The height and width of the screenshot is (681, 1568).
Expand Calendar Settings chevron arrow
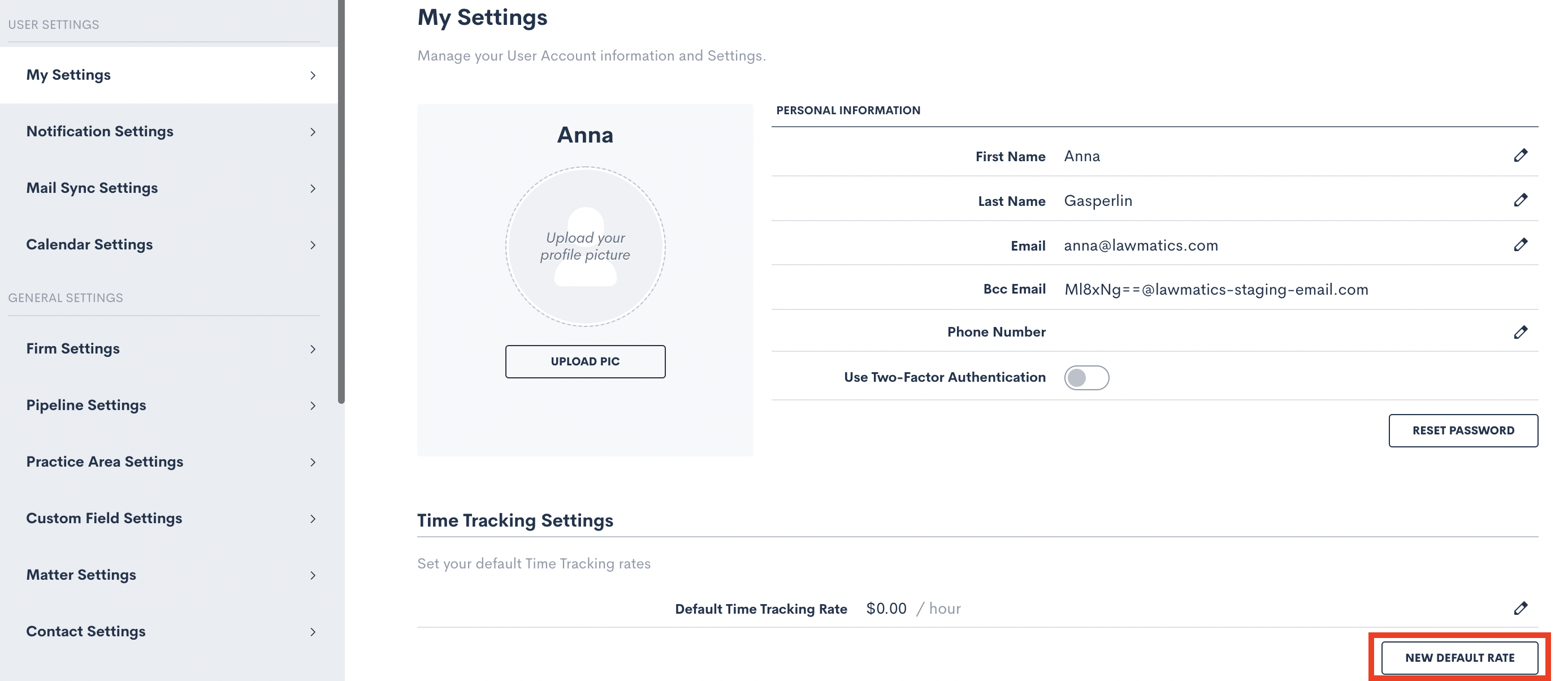[313, 245]
